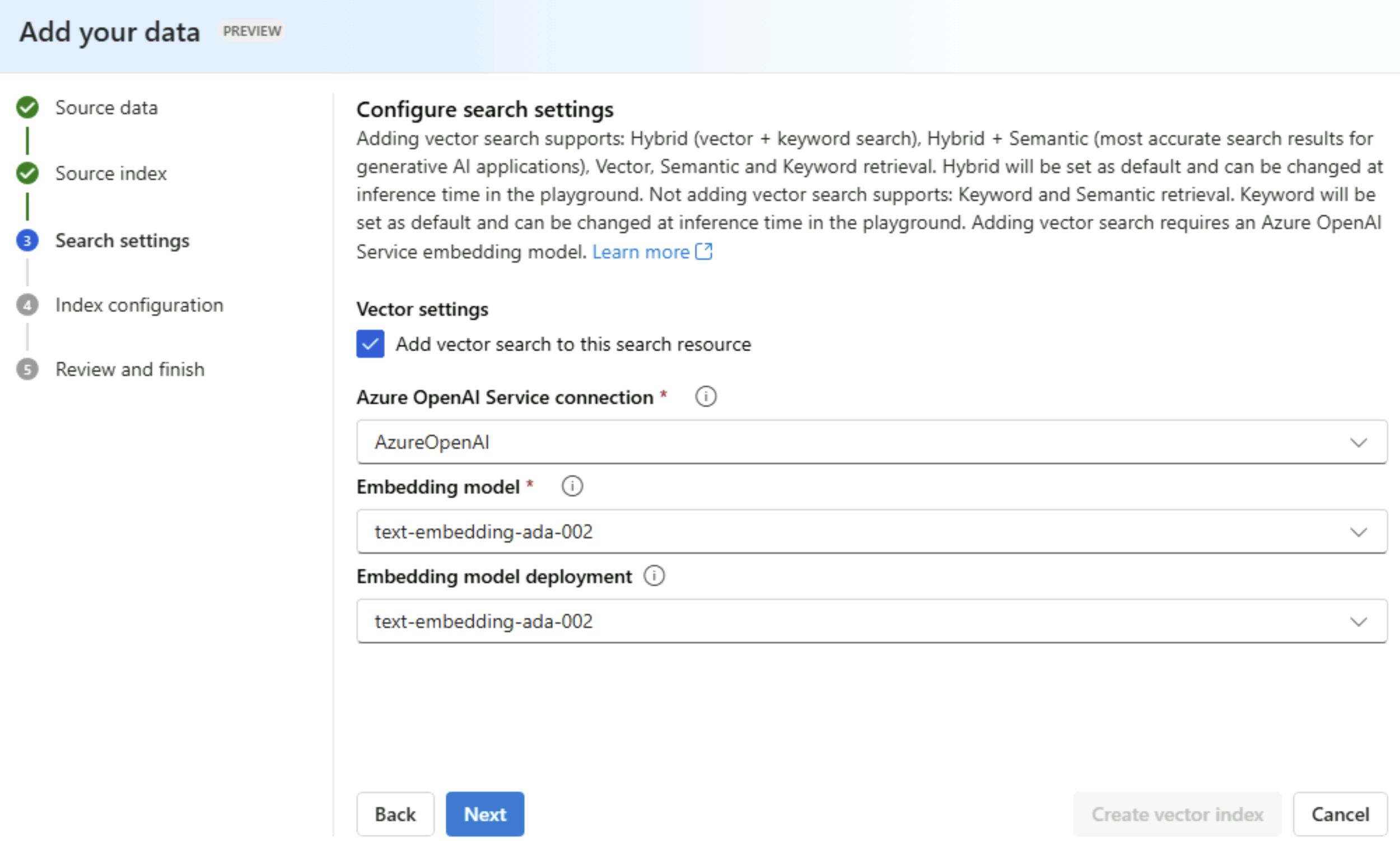Proceed with the Next button

click(x=484, y=814)
